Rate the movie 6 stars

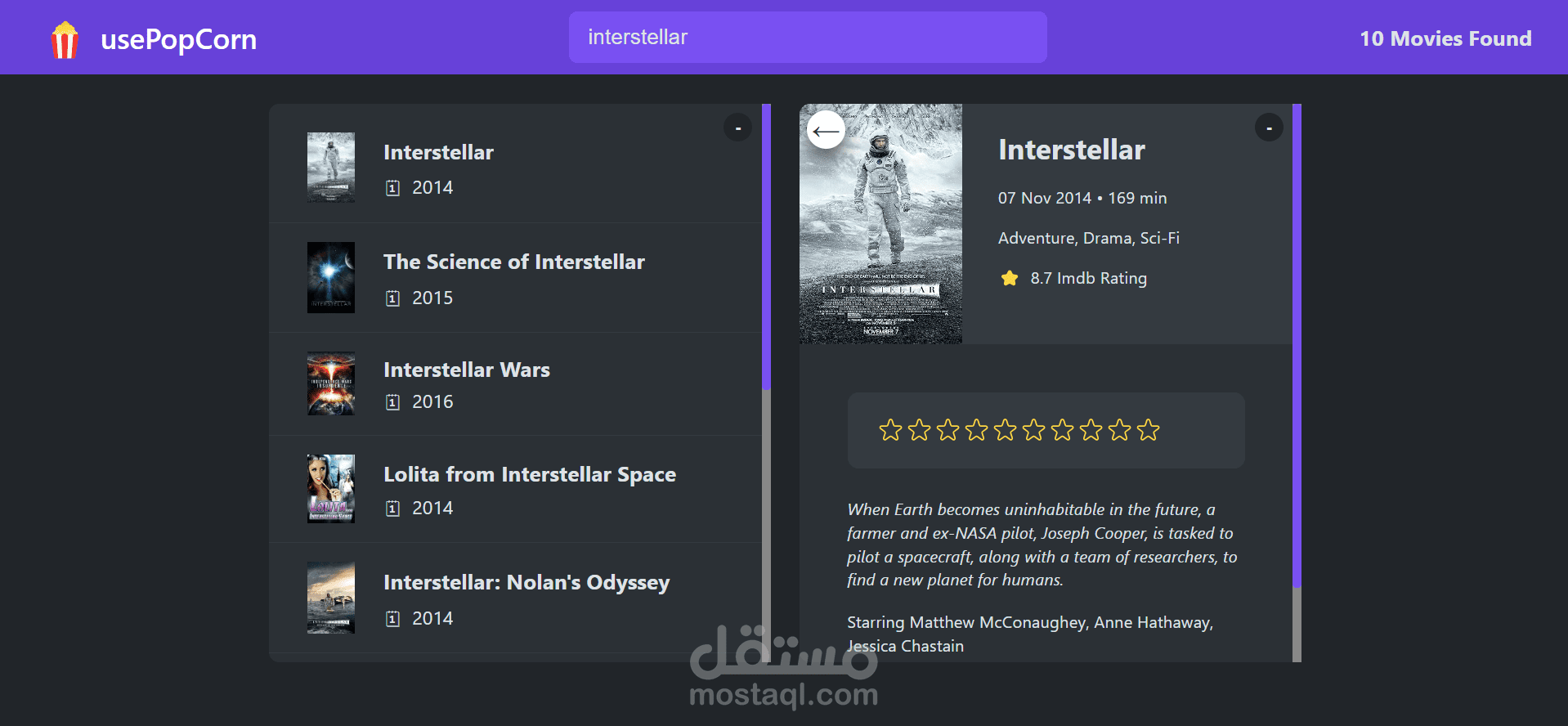pyautogui.click(x=1033, y=430)
